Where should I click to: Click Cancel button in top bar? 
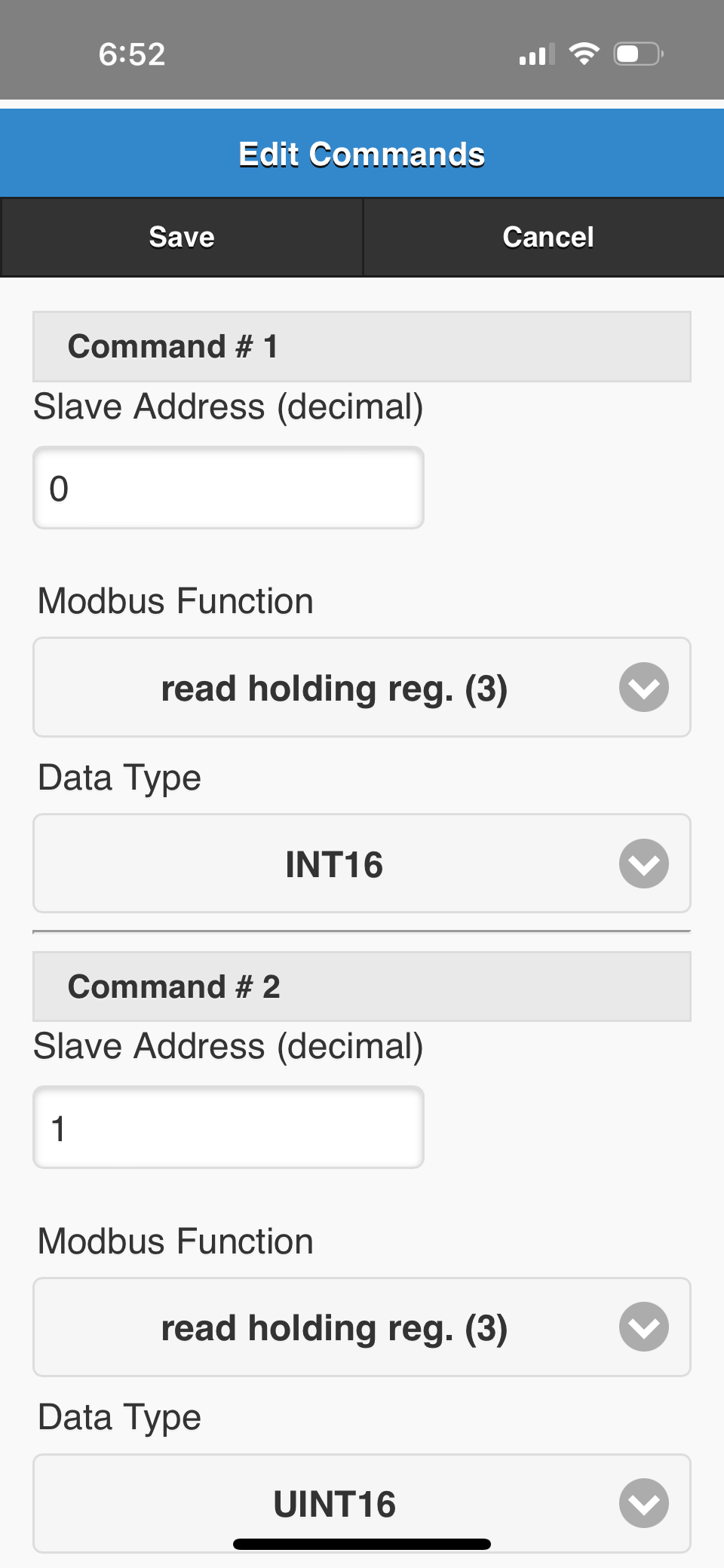click(544, 237)
